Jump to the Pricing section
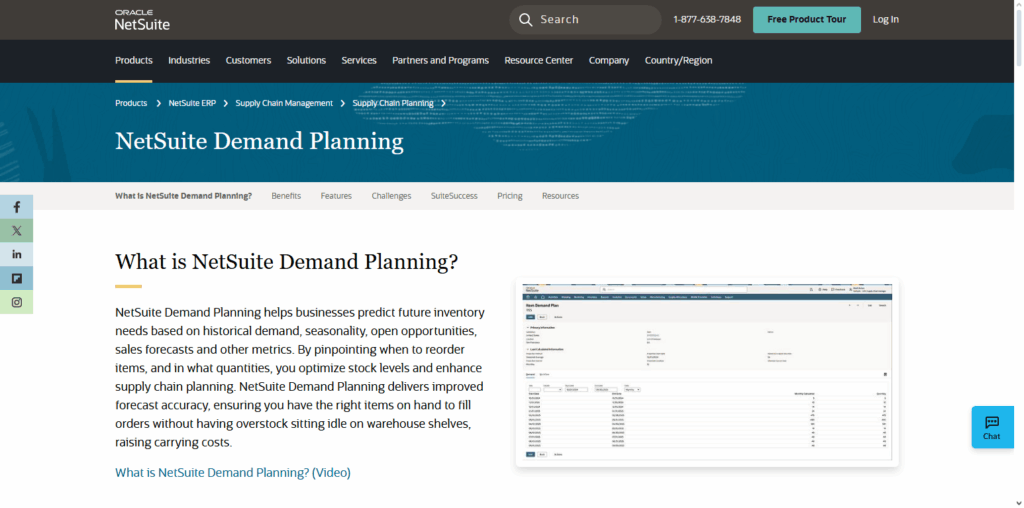 click(510, 196)
